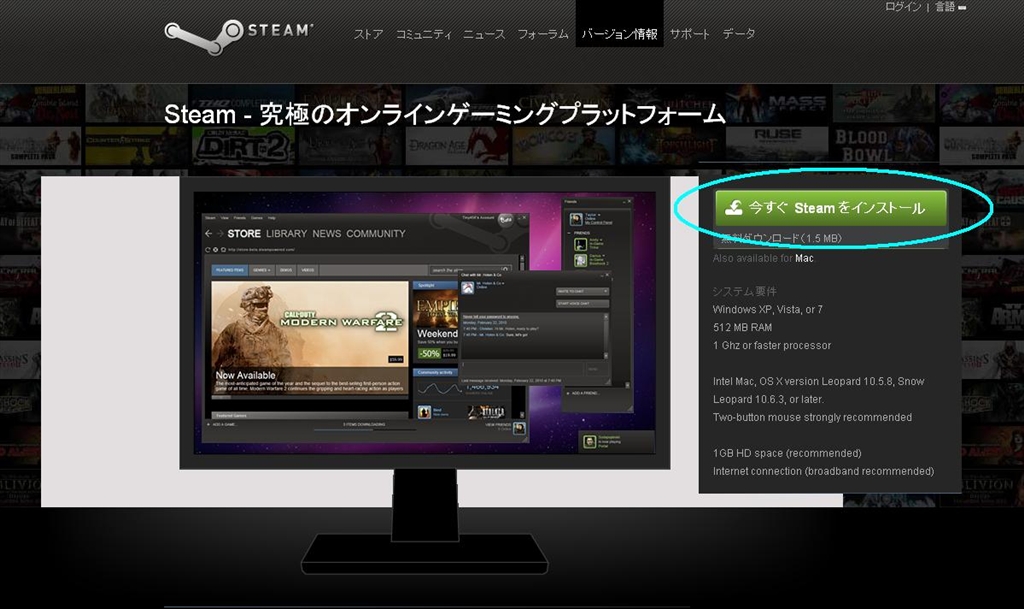Click the Steam logo in the header
The image size is (1024, 609).
(239, 36)
